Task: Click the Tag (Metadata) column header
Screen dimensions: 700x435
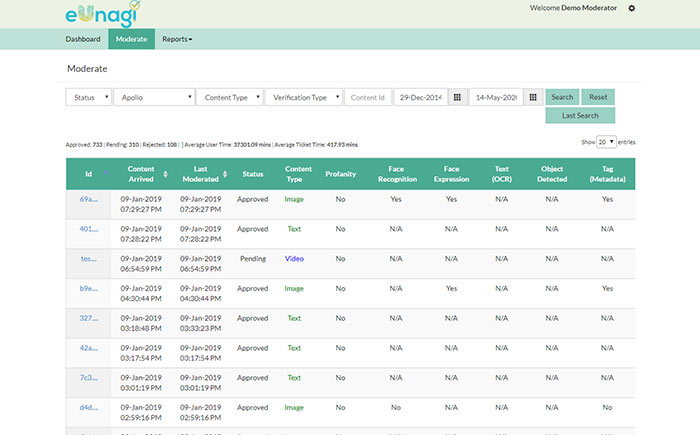Action: (x=607, y=174)
